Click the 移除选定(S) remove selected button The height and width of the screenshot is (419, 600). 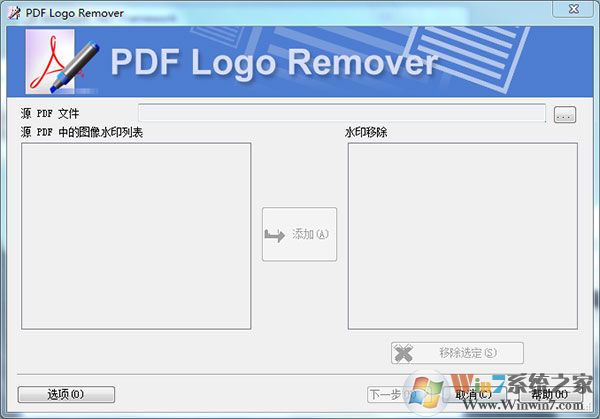click(457, 353)
